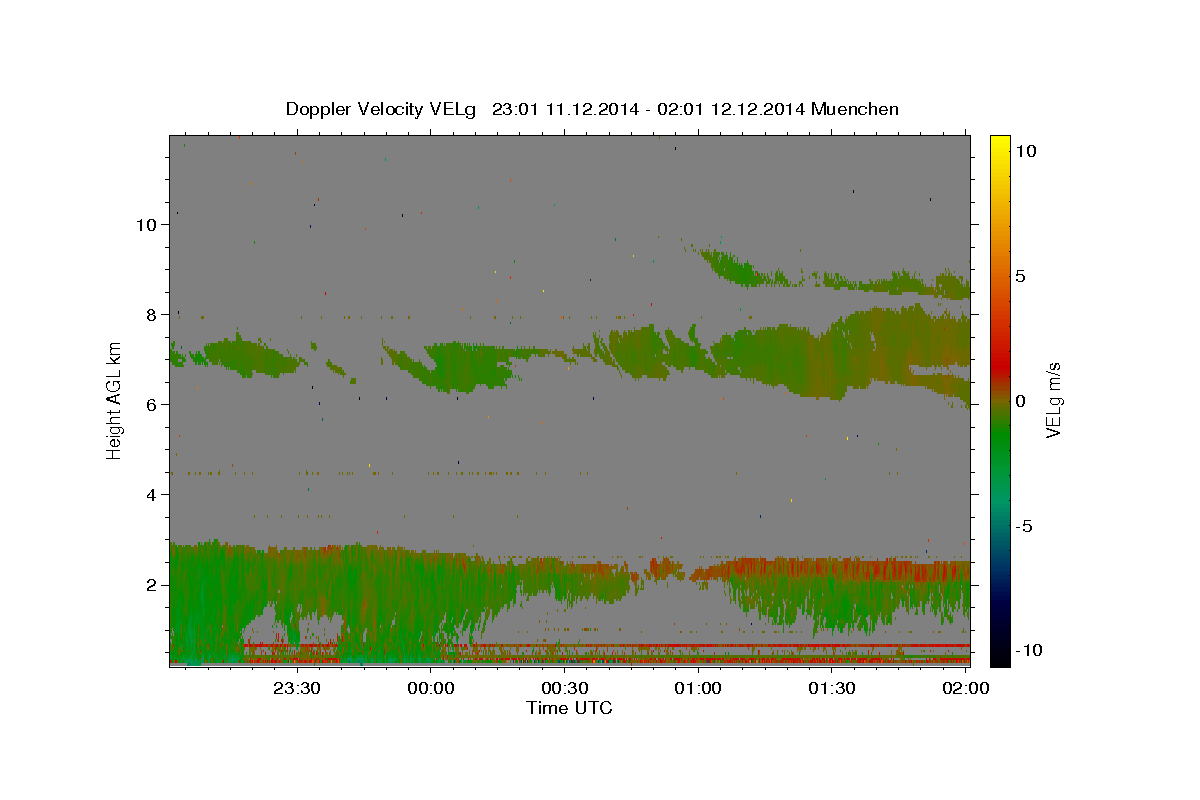
Task: Click the colorbar value 5 label
Action: point(1021,276)
